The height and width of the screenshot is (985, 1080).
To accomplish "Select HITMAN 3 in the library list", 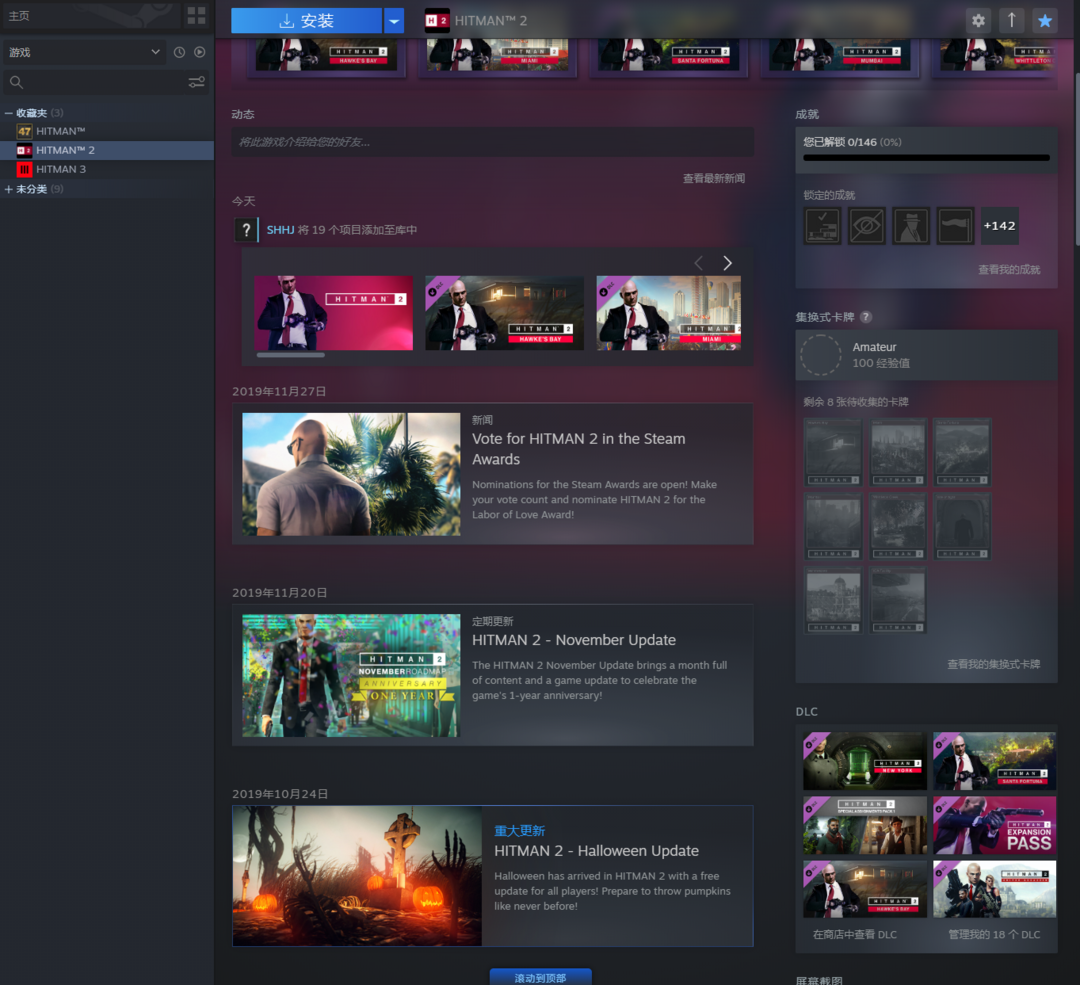I will (x=61, y=169).
